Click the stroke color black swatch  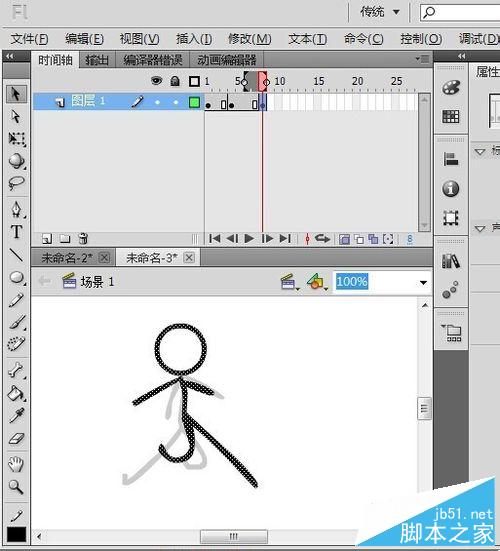[17, 535]
